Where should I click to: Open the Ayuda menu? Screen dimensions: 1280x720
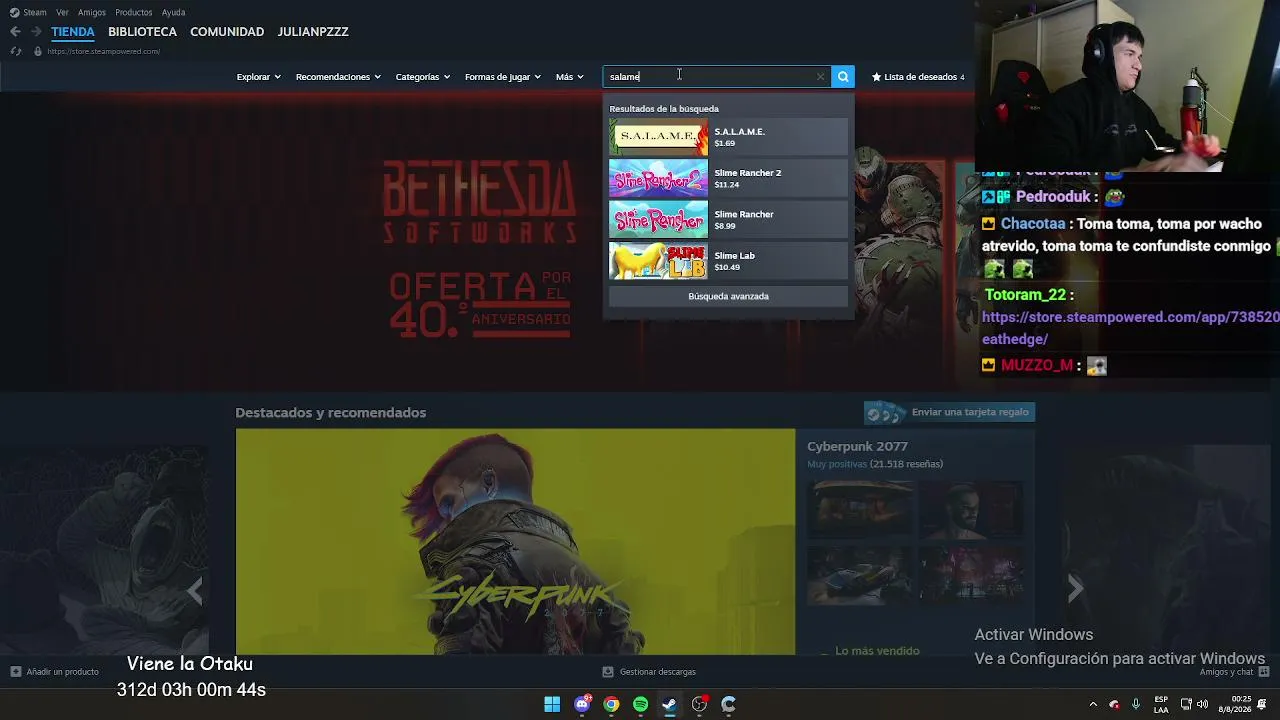tap(173, 12)
